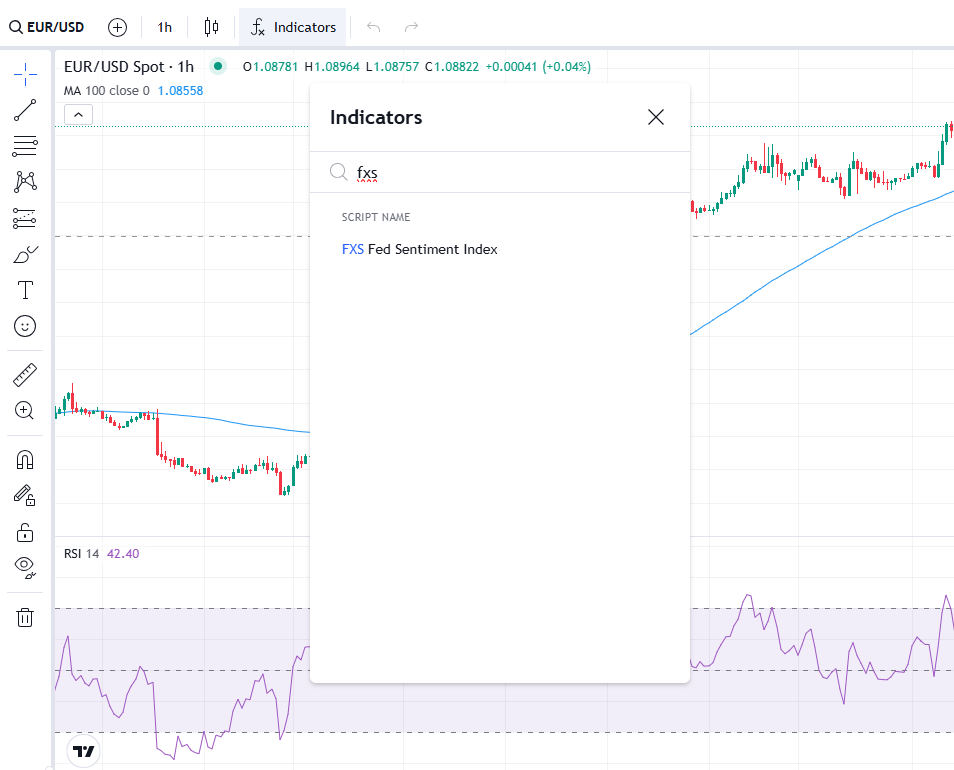
Task: Close the Indicators dialog
Action: tap(656, 117)
